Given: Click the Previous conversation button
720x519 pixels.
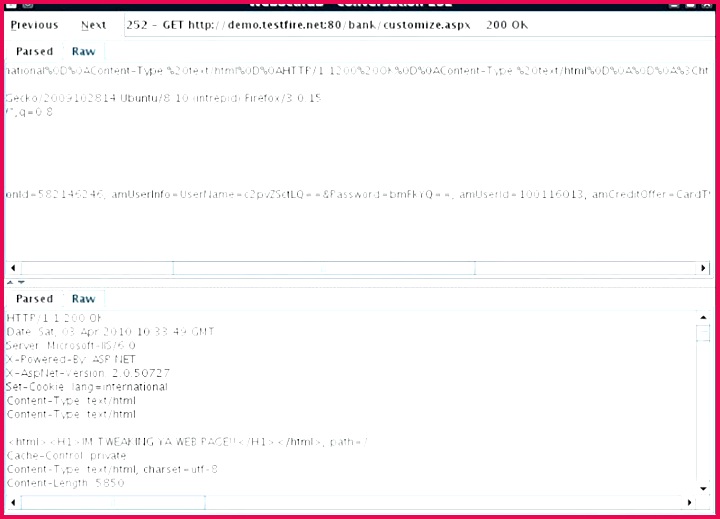Looking at the screenshot, I should coord(34,25).
